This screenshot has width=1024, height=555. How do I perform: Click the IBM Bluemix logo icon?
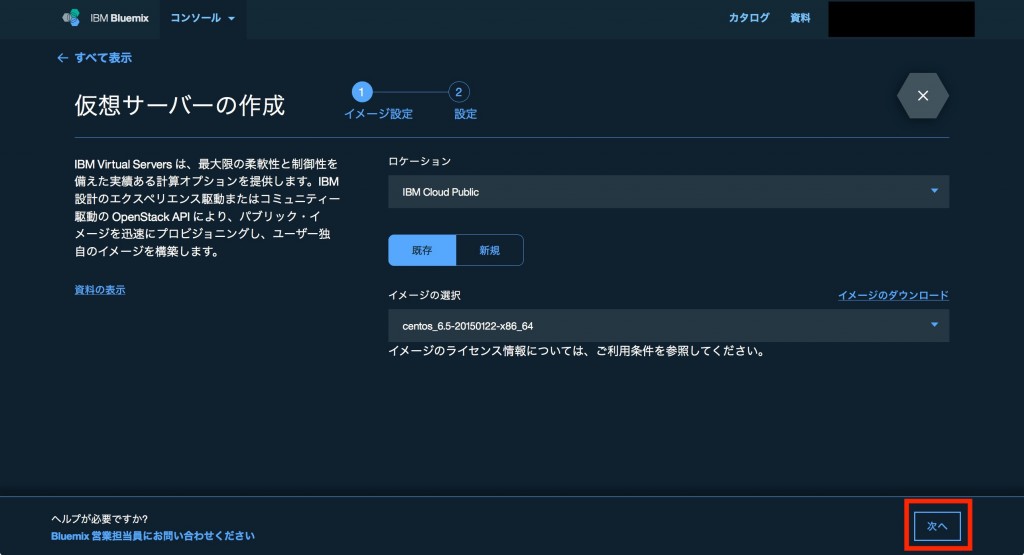[71, 18]
